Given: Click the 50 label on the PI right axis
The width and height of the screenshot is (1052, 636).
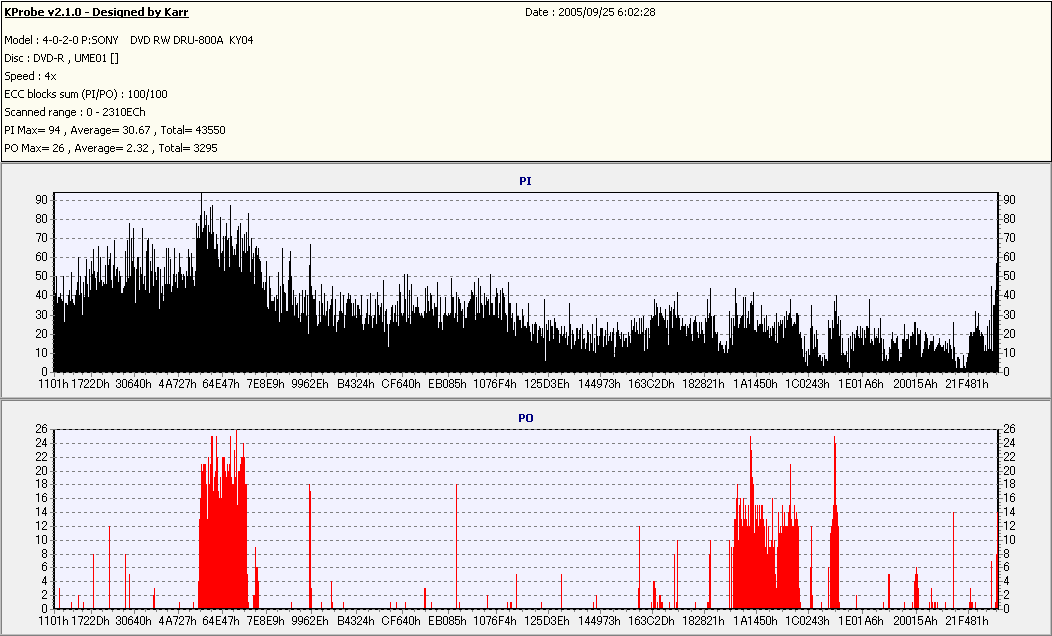Looking at the screenshot, I should (x=1009, y=276).
